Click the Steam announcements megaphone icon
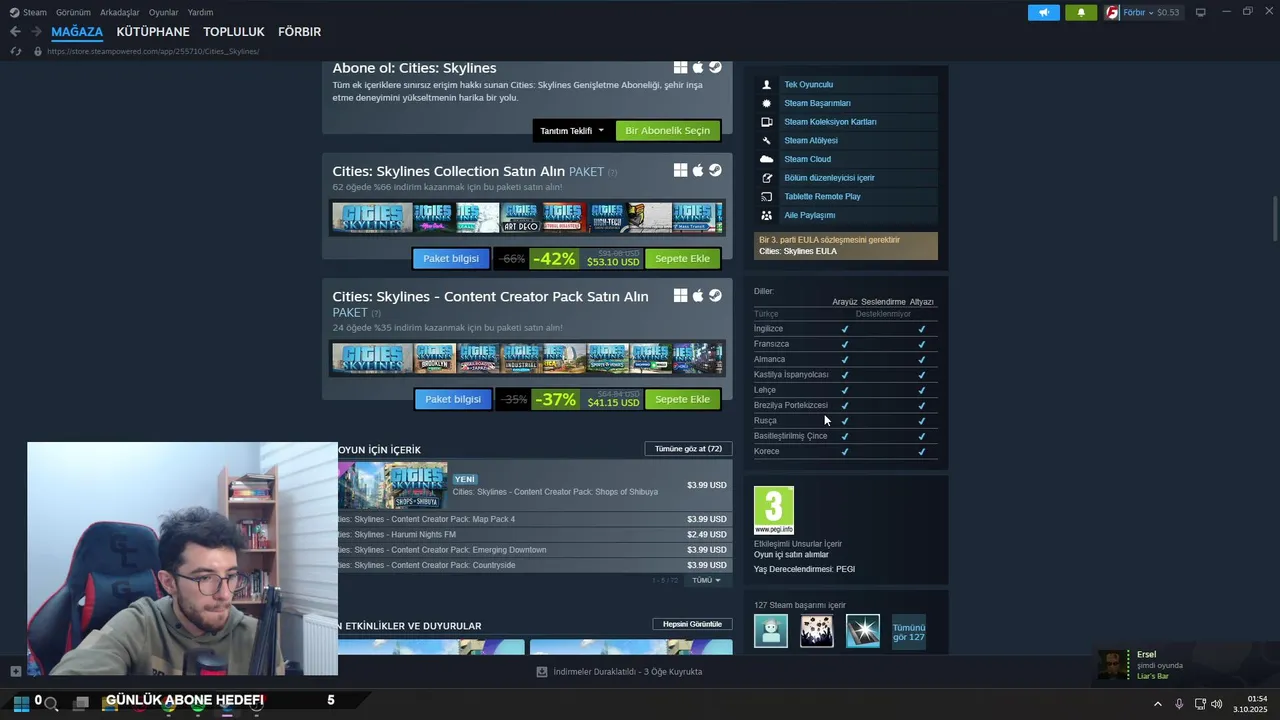 (x=1043, y=12)
